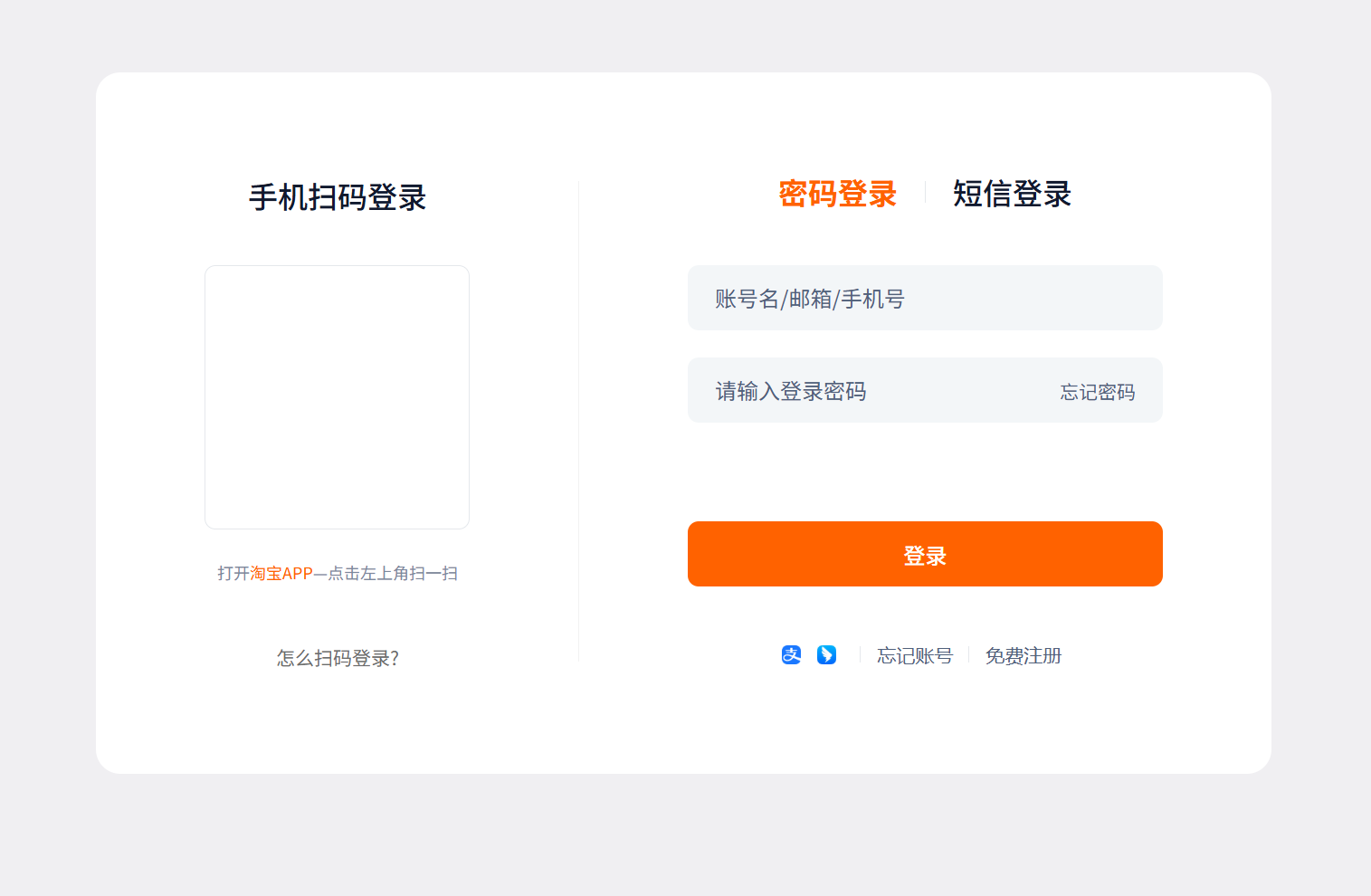Select the 点击左上角扫一扫 instruction text

click(393, 573)
